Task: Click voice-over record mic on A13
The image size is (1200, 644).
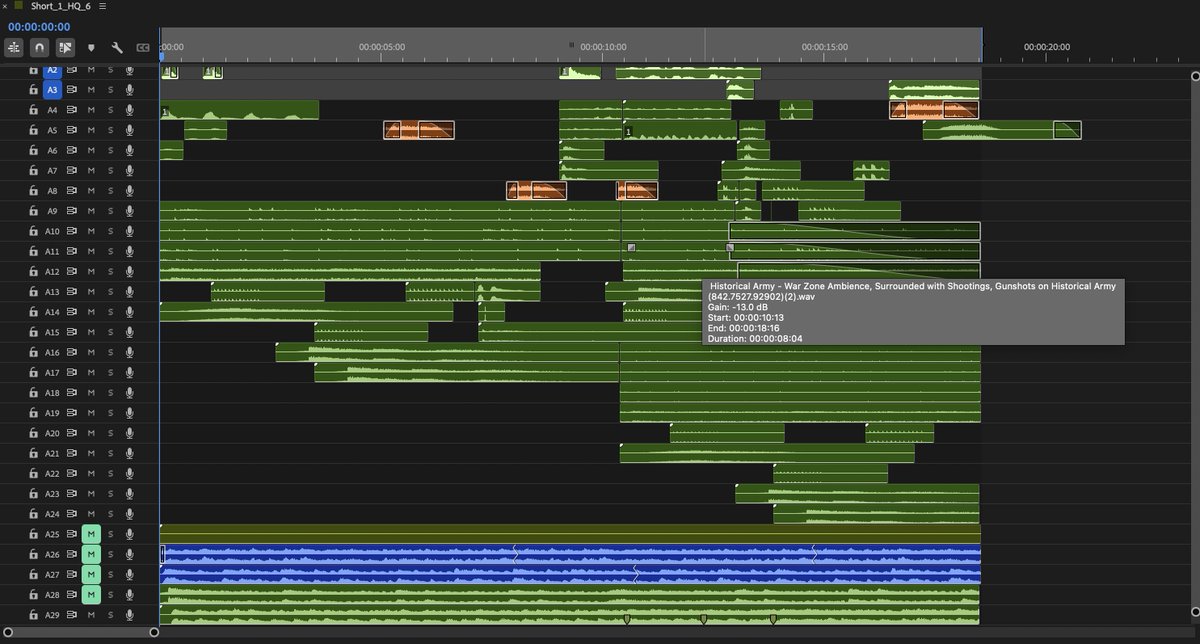Action: (x=129, y=291)
